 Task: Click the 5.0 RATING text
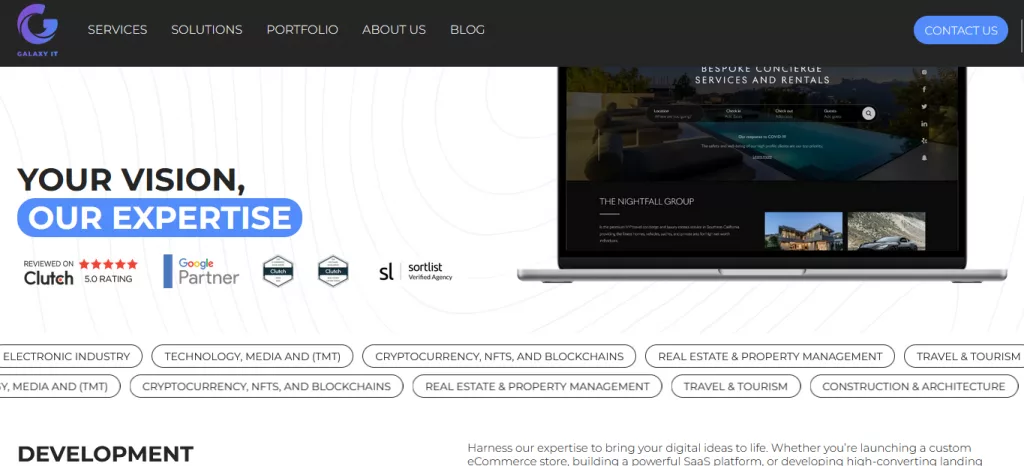click(108, 279)
